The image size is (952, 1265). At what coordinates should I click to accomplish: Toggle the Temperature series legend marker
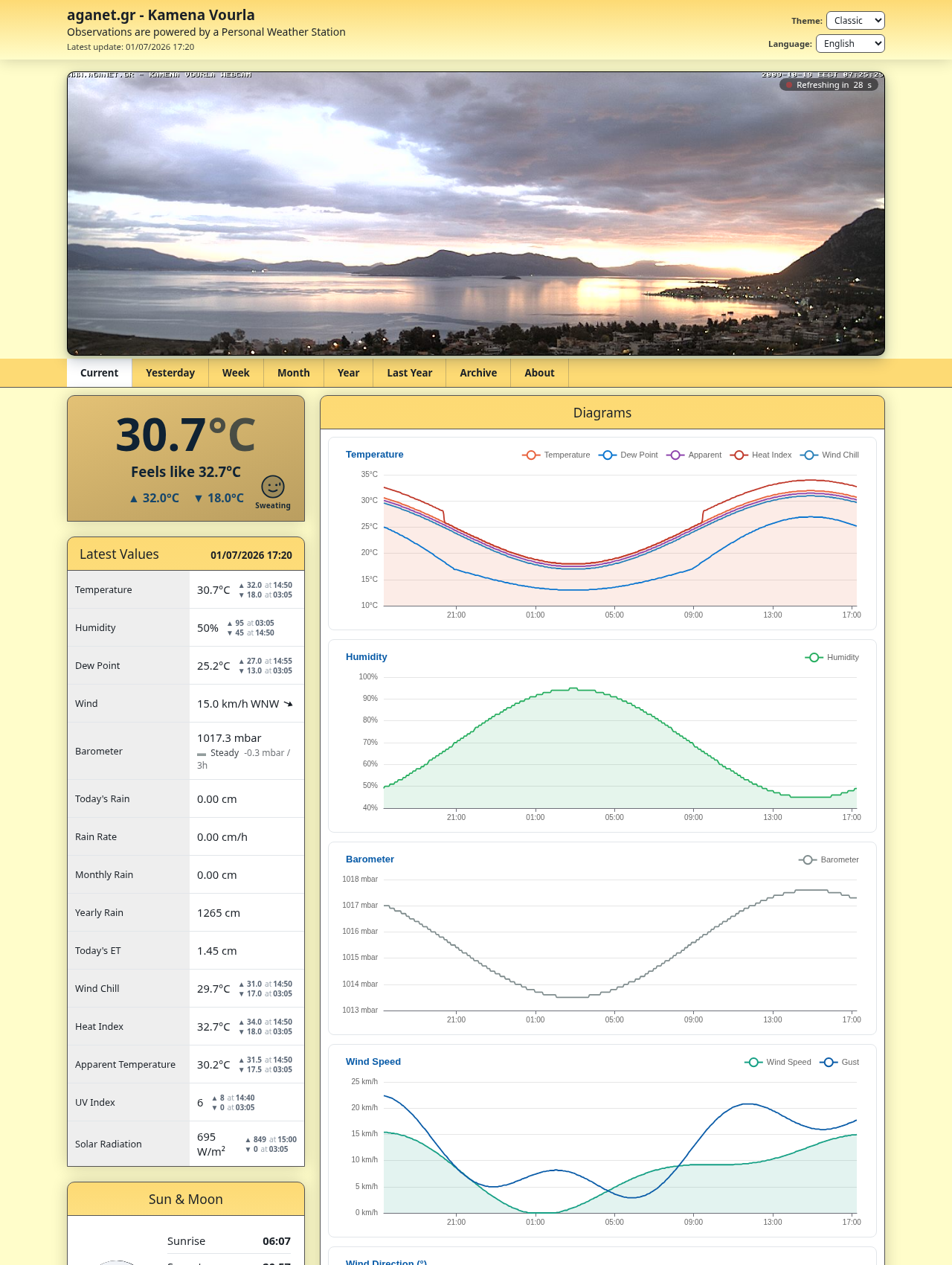(530, 455)
